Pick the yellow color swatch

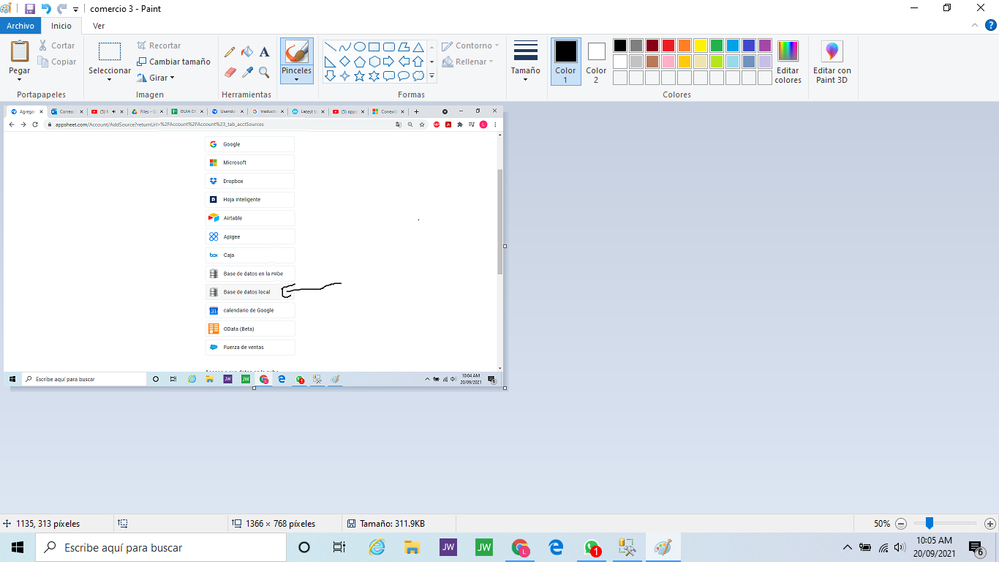click(700, 45)
